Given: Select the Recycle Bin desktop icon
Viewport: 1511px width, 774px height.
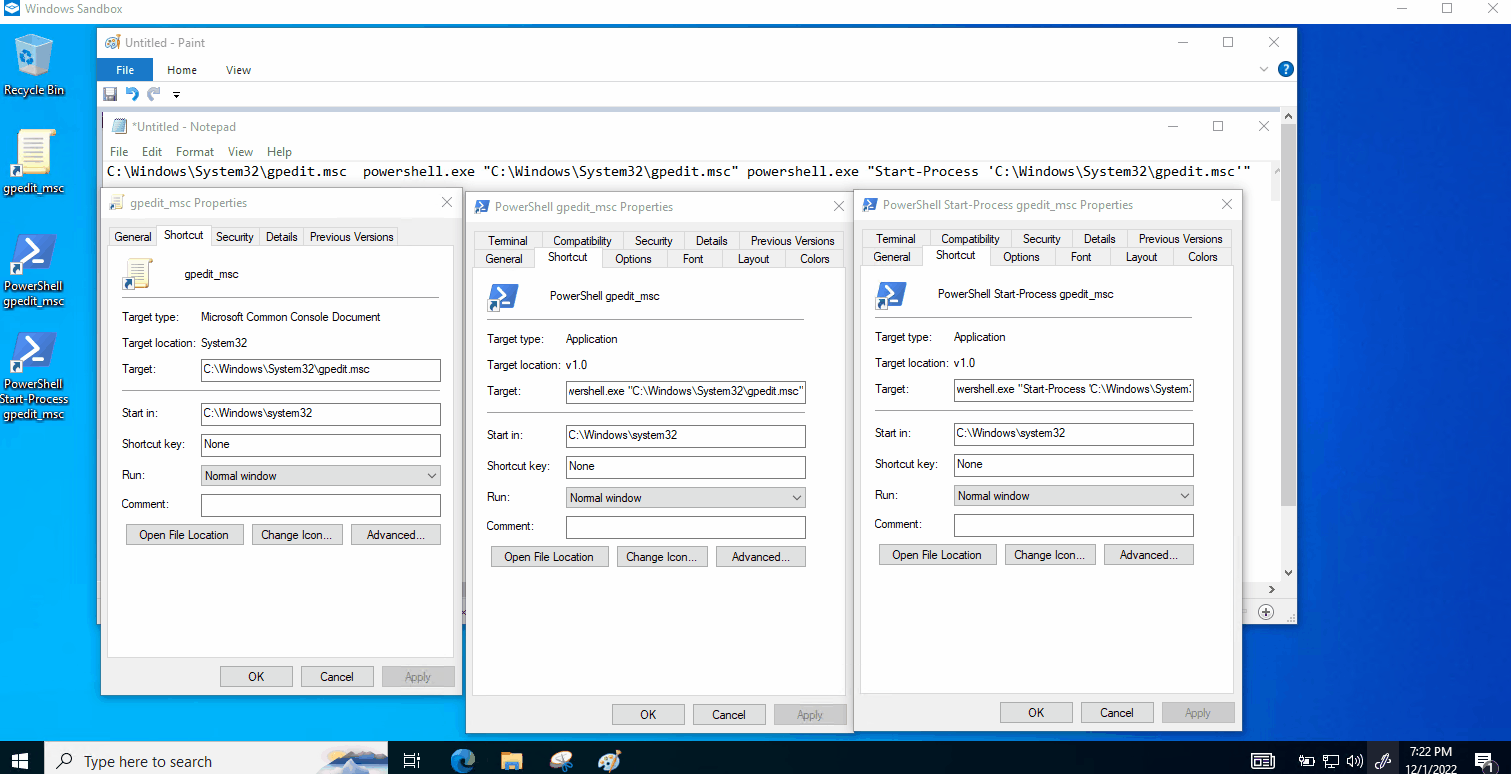Looking at the screenshot, I should click(x=34, y=64).
